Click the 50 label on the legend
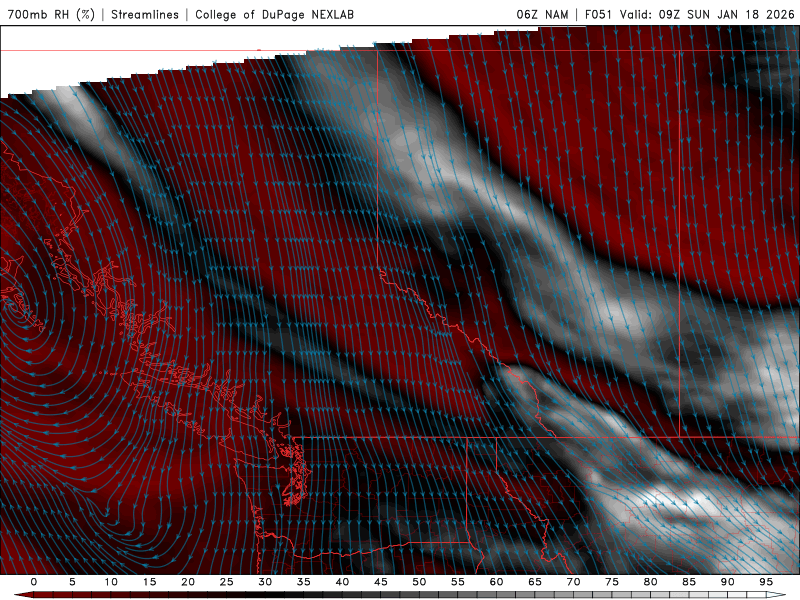 click(419, 582)
